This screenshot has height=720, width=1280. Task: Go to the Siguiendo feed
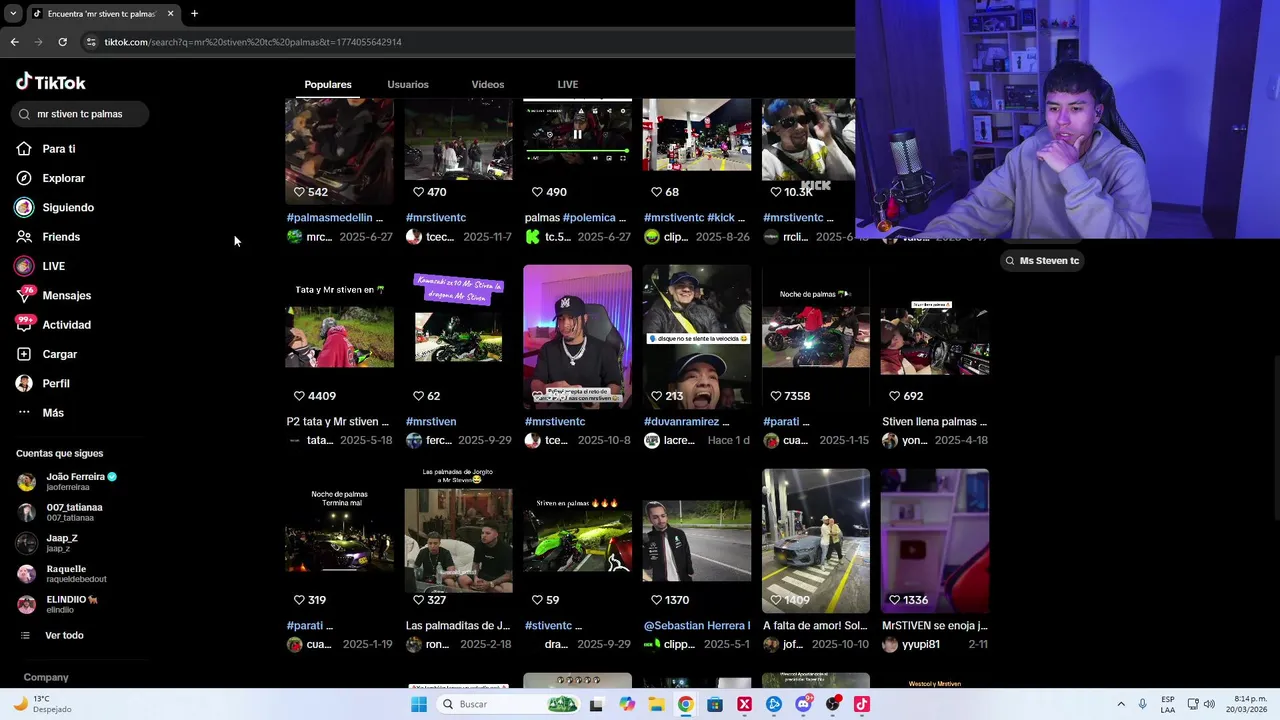(55, 207)
